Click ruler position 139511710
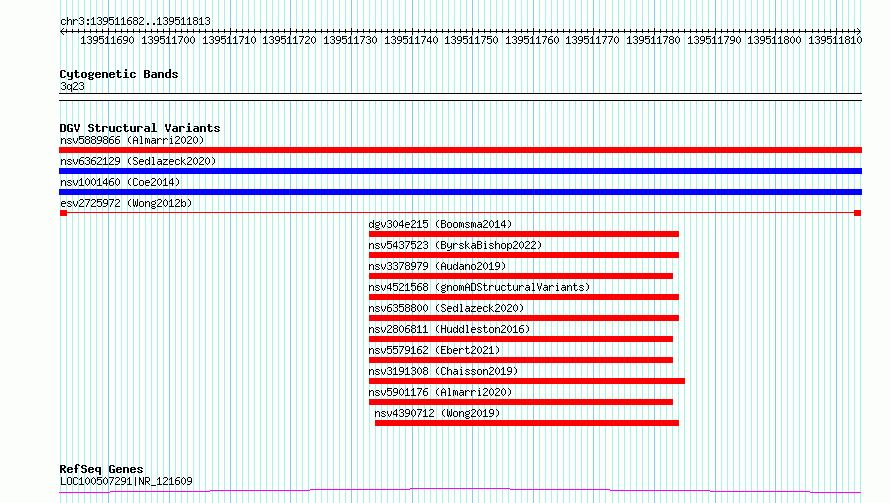890x503 pixels. coord(229,40)
